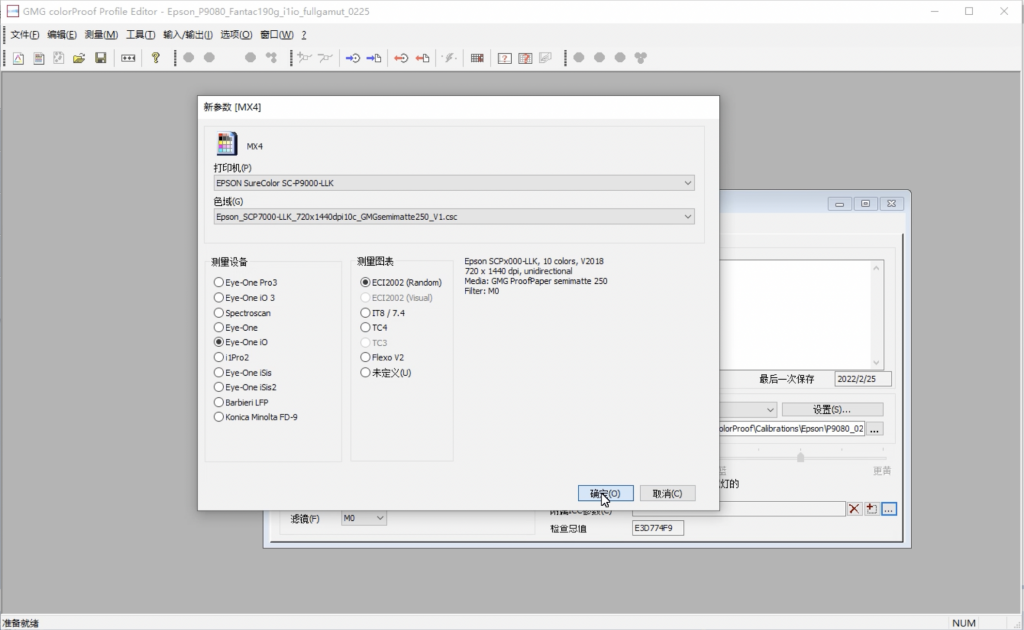Open the printer dropdown EPSON SureColor SC-P9000-LLK

[x=454, y=183]
